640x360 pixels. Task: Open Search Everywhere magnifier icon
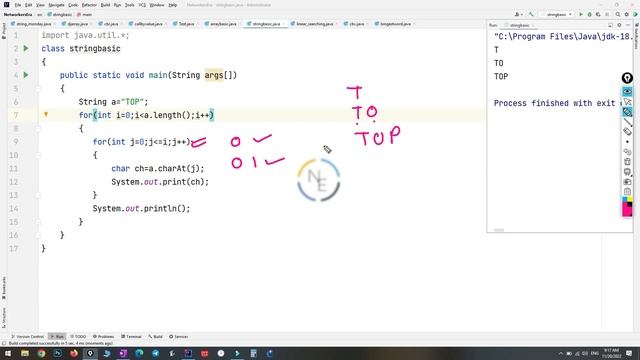point(618,15)
